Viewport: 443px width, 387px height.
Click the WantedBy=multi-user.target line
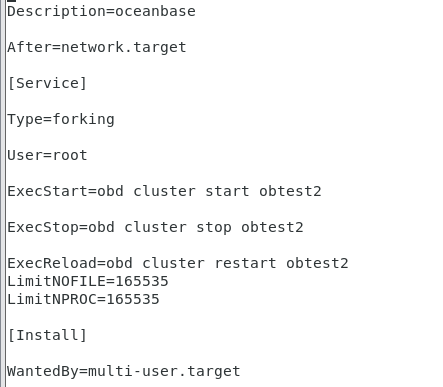coord(124,371)
